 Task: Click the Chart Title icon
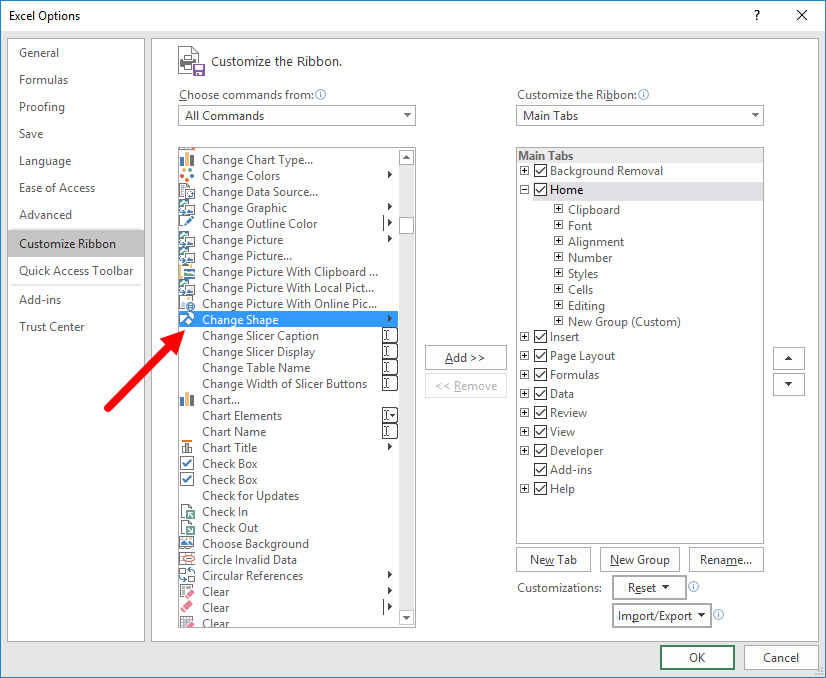click(x=187, y=447)
